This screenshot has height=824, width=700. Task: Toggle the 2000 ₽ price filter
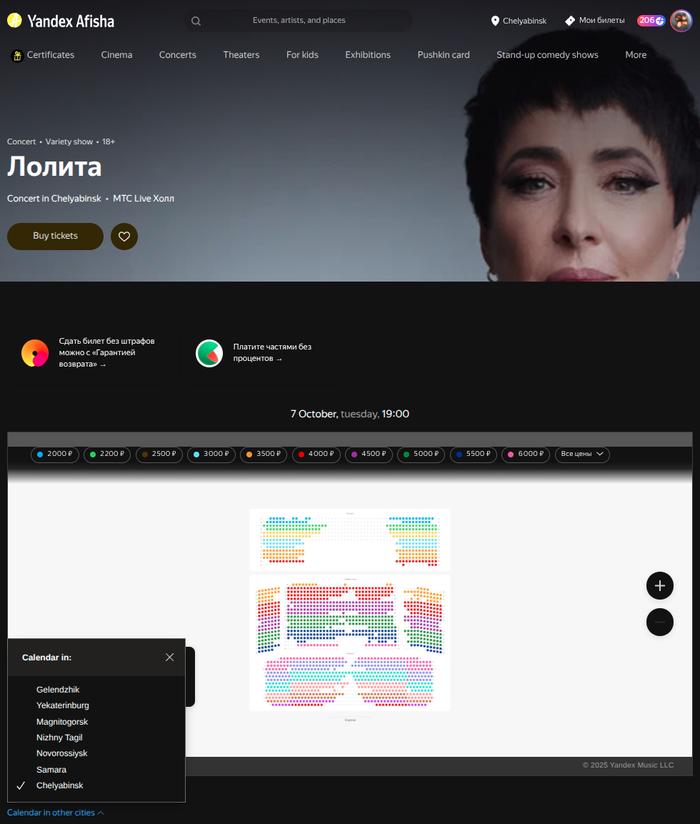tap(55, 454)
